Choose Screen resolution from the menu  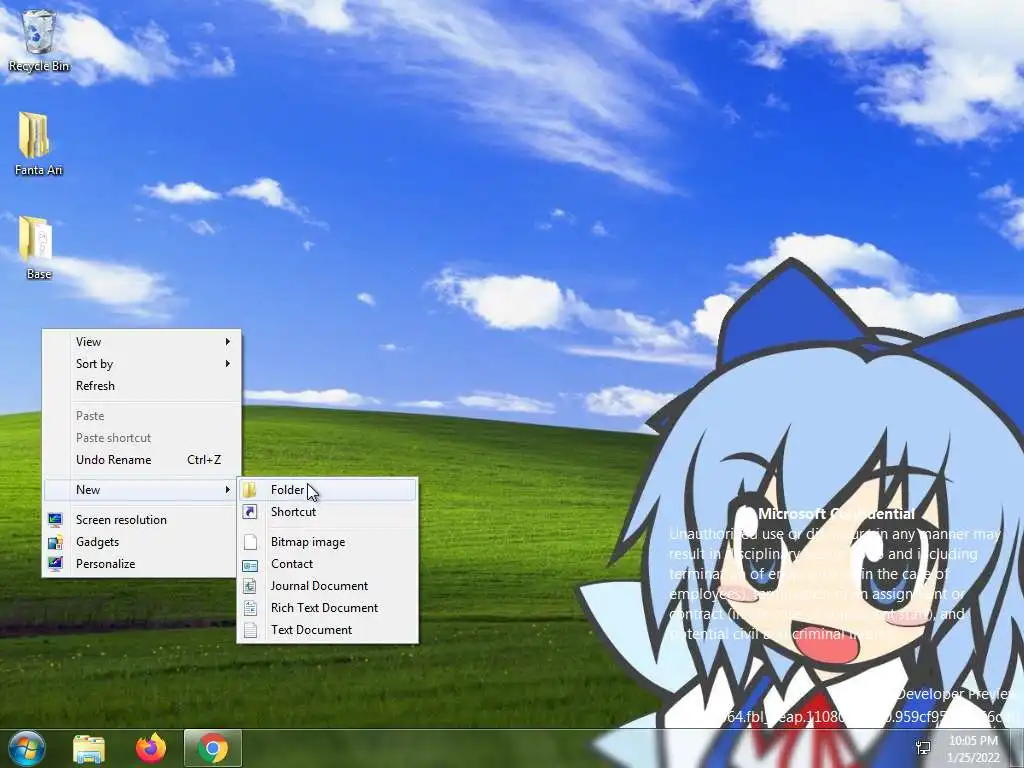coord(142,520)
